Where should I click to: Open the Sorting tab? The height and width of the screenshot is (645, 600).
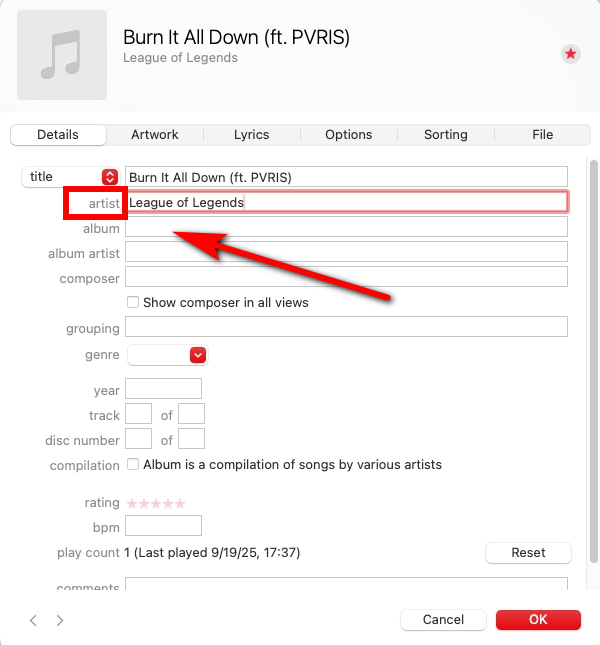(446, 135)
